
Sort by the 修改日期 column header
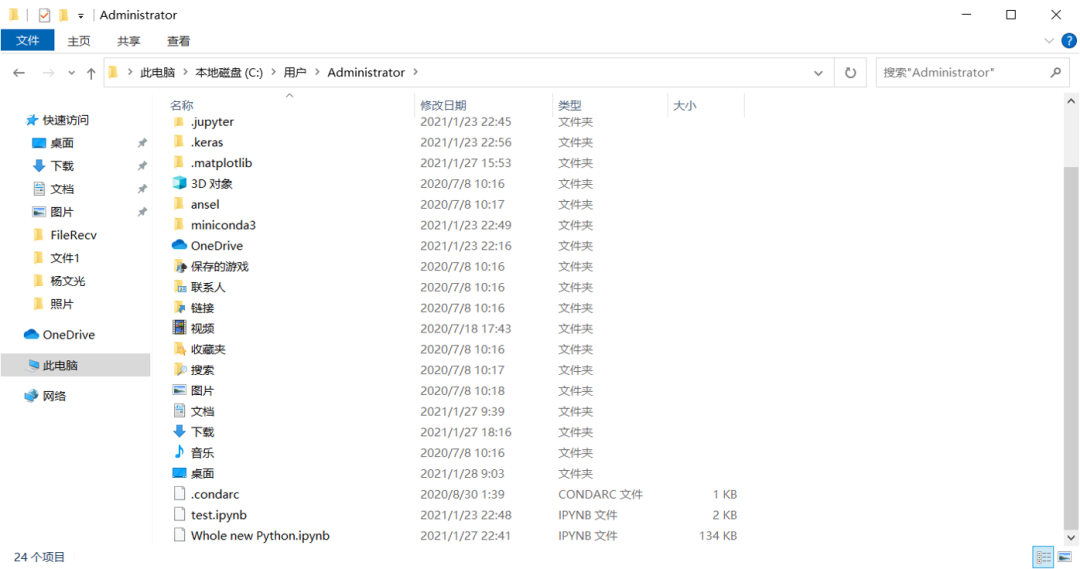(444, 105)
